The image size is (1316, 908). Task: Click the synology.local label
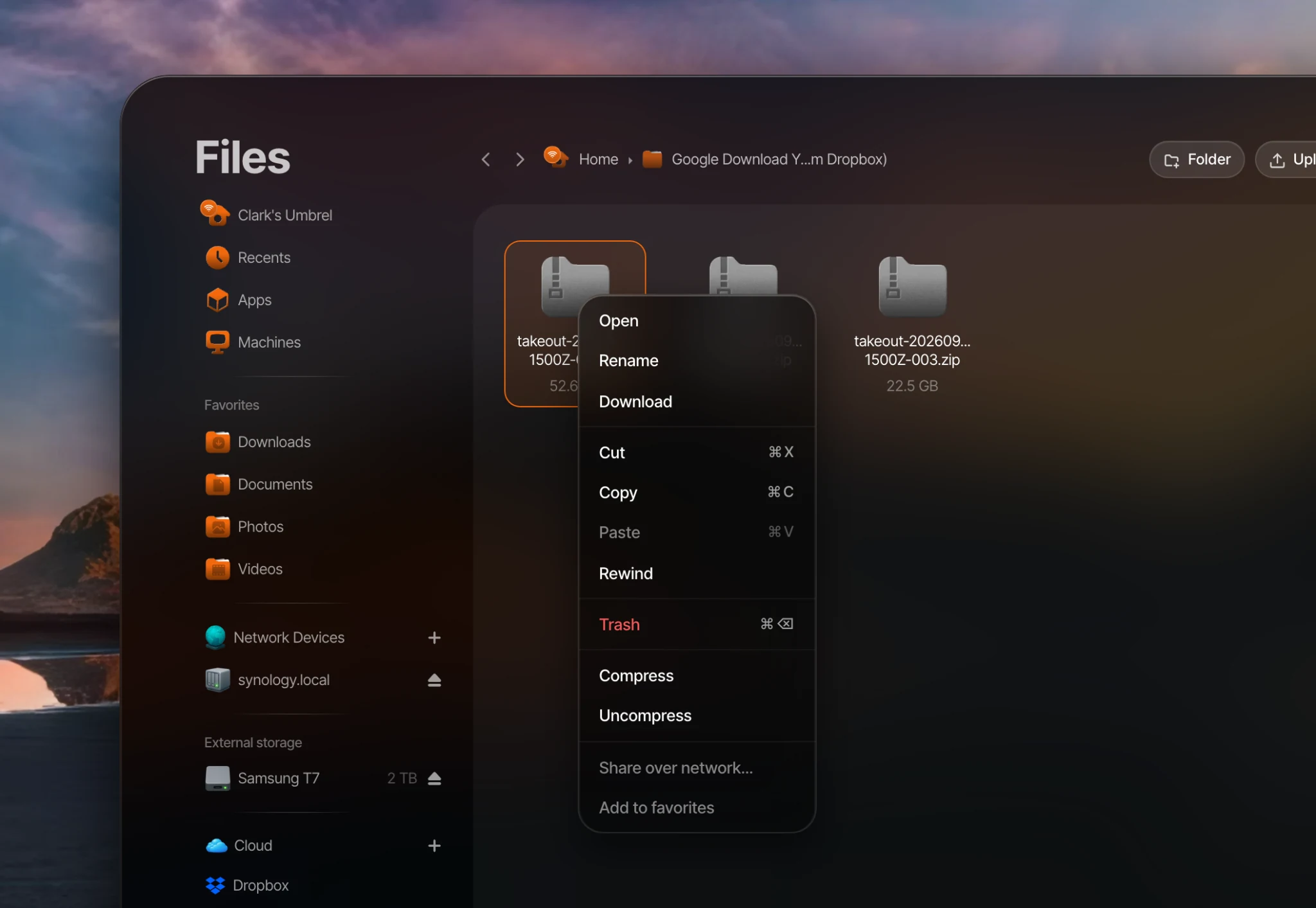tap(283, 680)
